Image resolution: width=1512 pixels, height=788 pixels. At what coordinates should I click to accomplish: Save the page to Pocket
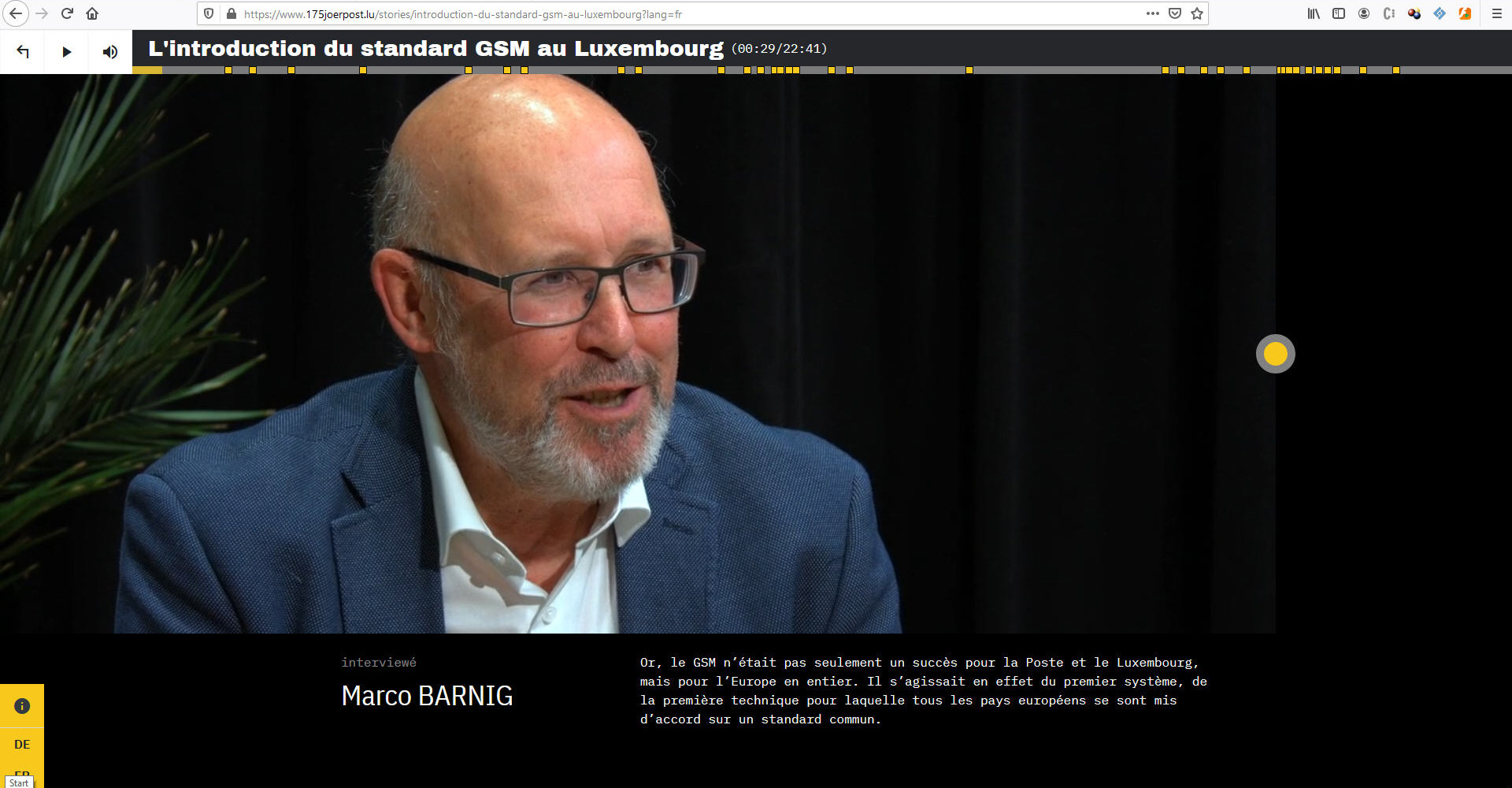[x=1175, y=13]
